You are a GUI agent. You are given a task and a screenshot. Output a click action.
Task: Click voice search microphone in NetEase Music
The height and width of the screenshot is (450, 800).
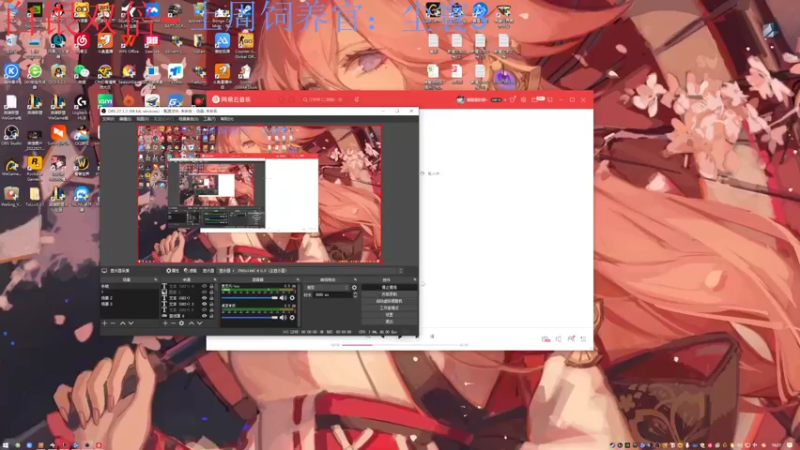(x=356, y=99)
